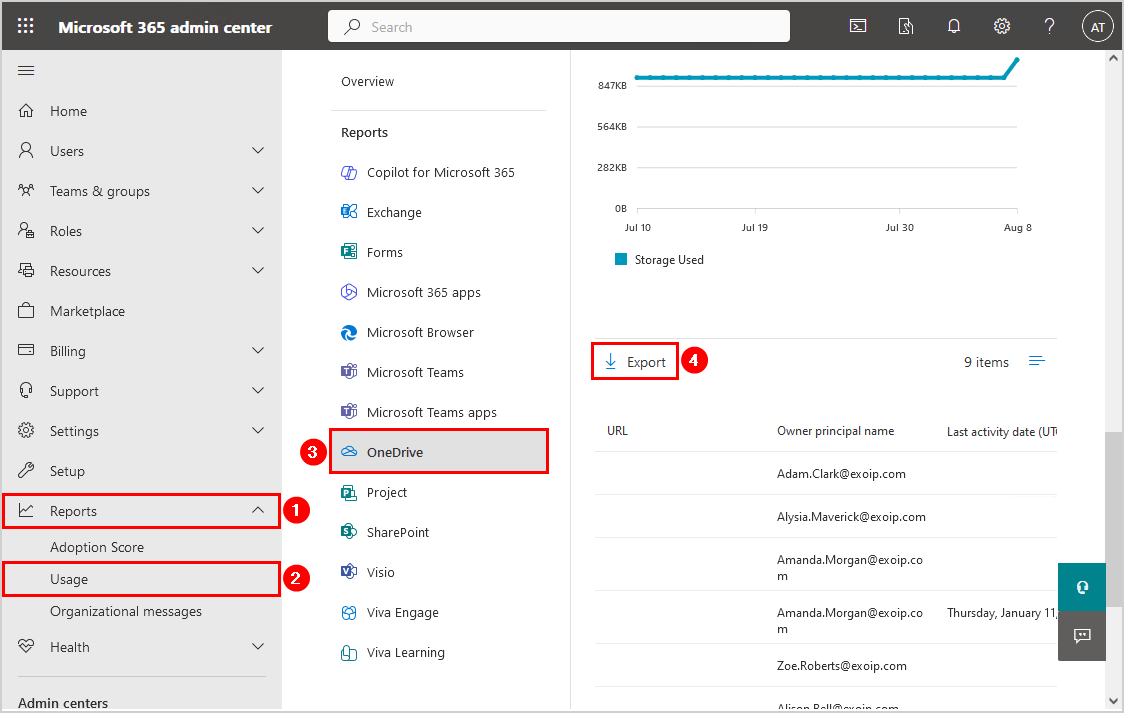1124x713 pixels.
Task: Open the AT account avatar
Action: click(x=1097, y=27)
